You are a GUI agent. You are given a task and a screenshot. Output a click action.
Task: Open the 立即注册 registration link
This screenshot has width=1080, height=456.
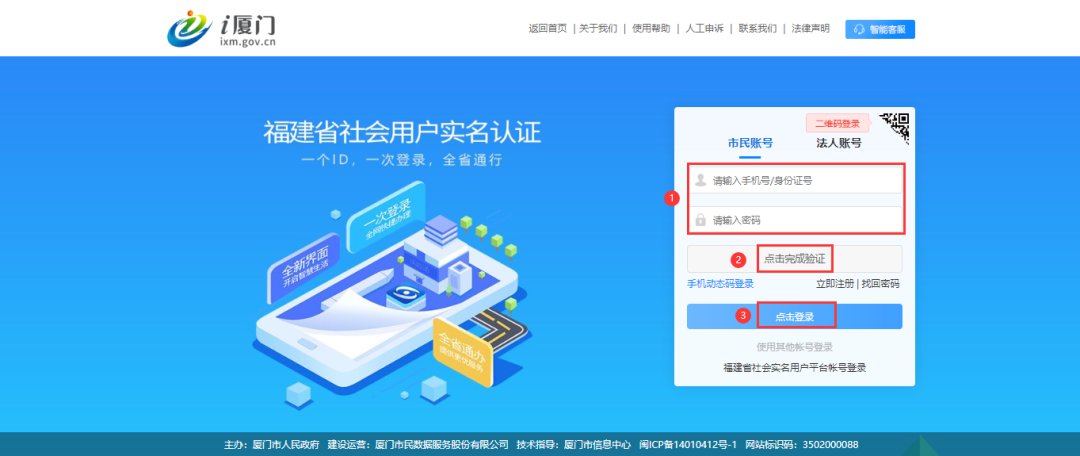(835, 284)
